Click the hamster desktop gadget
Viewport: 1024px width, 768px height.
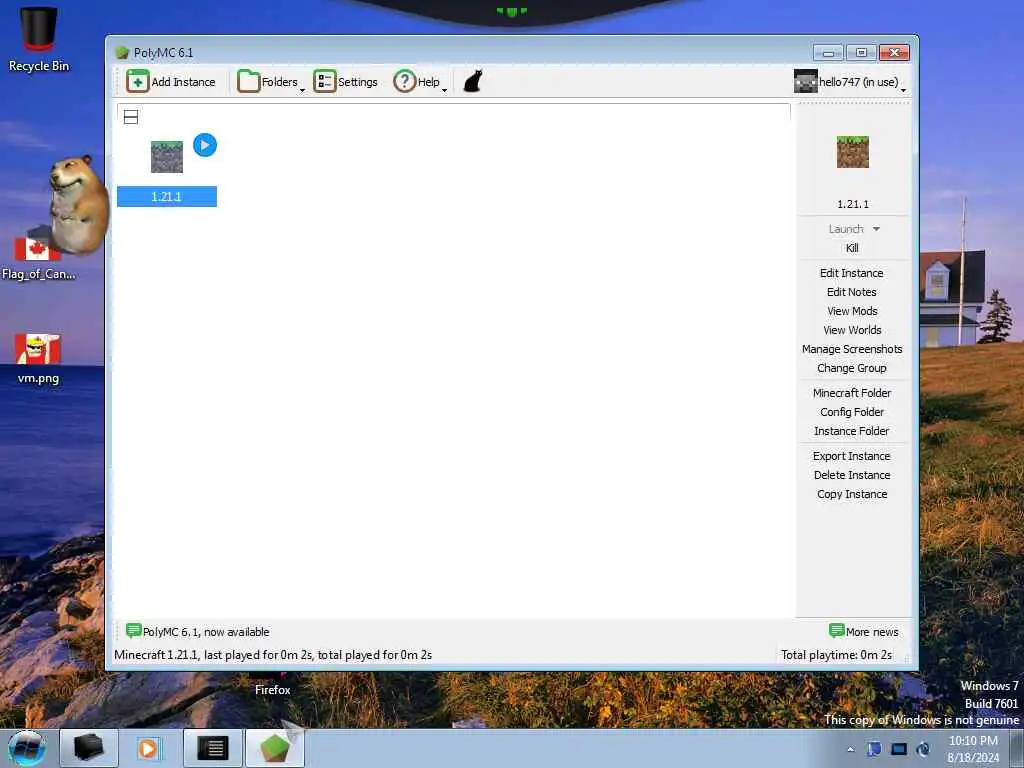pos(79,204)
